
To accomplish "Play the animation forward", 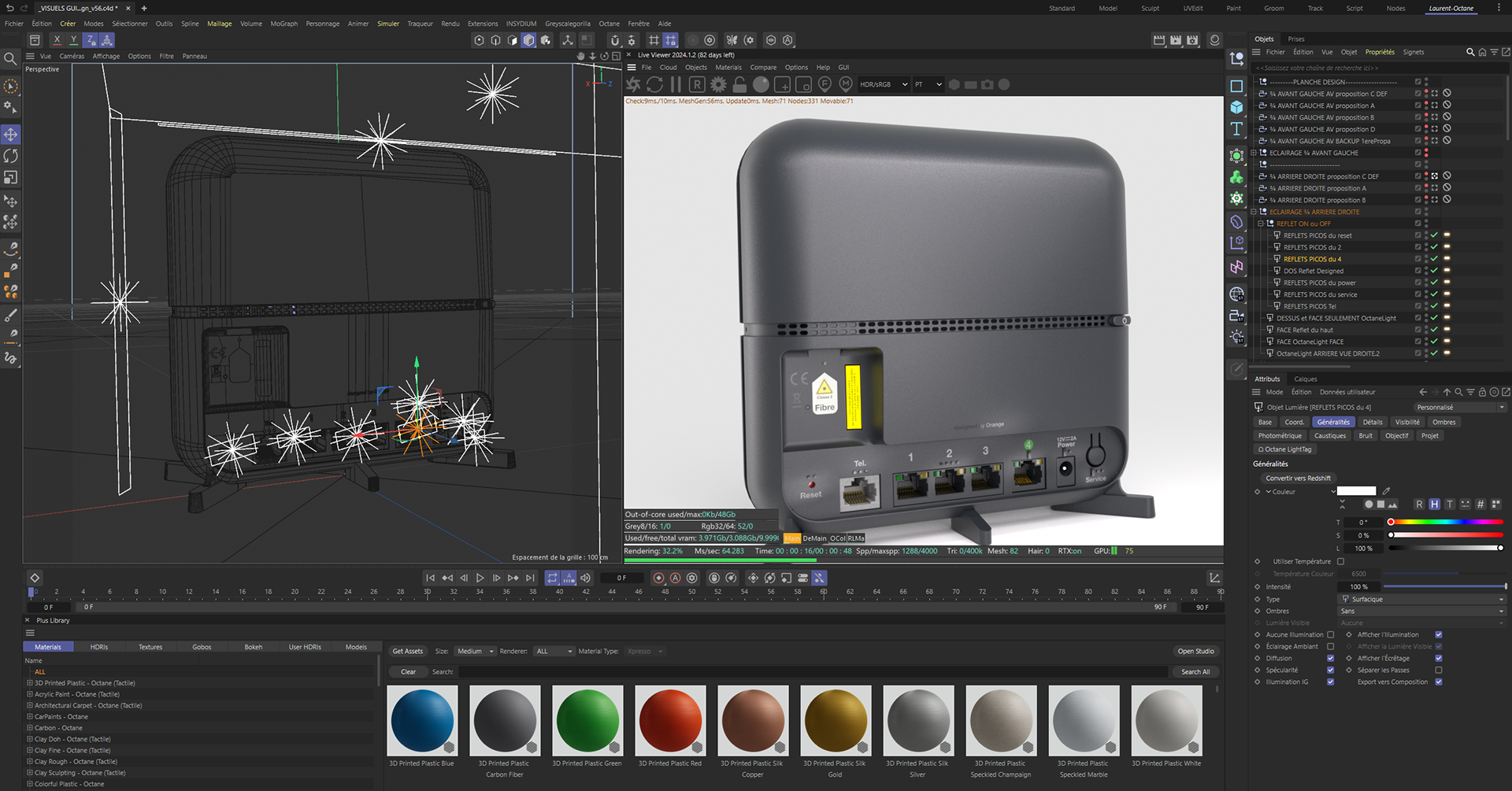I will (x=480, y=578).
